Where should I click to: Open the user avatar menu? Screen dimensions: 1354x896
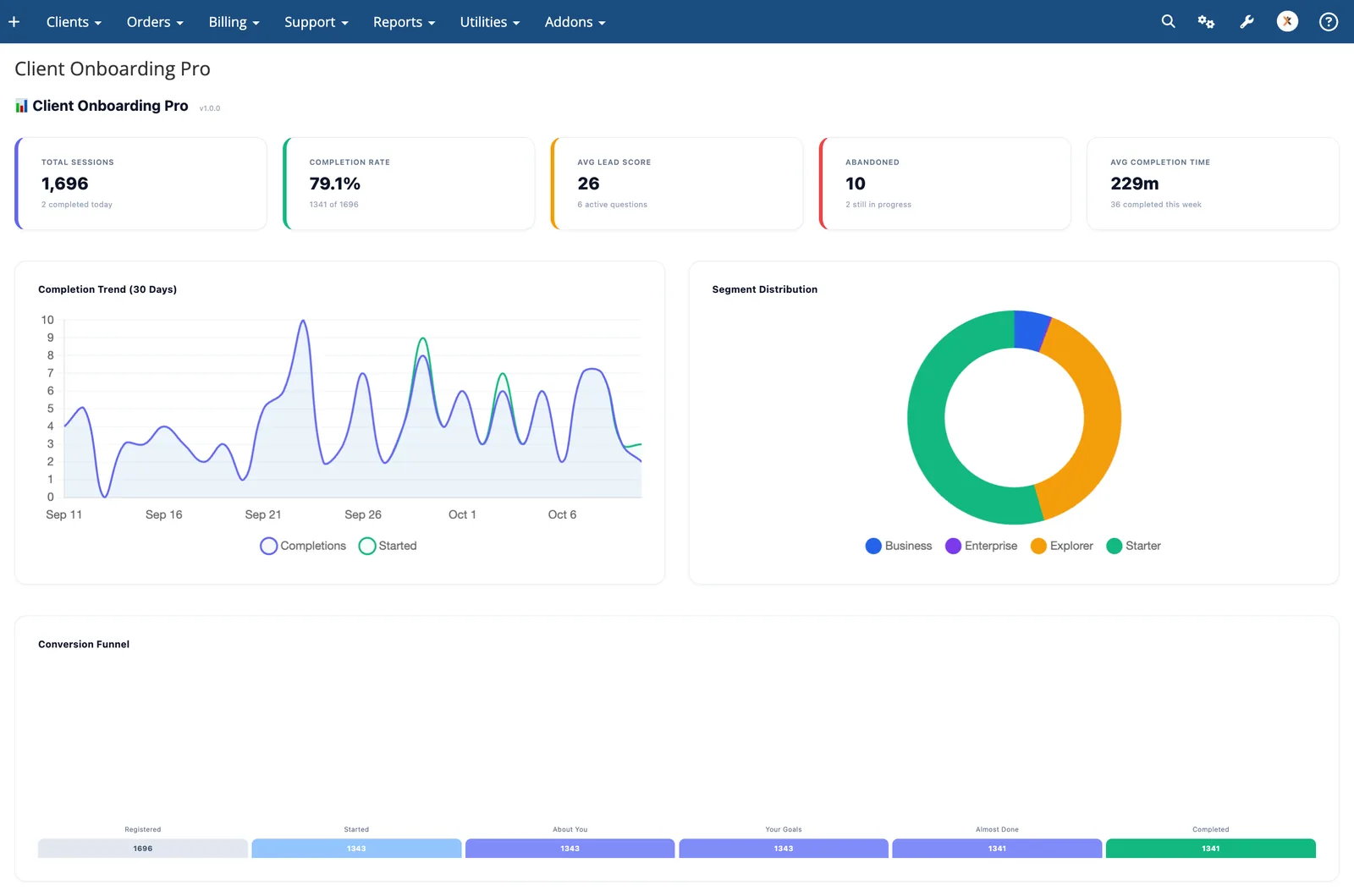pos(1287,22)
